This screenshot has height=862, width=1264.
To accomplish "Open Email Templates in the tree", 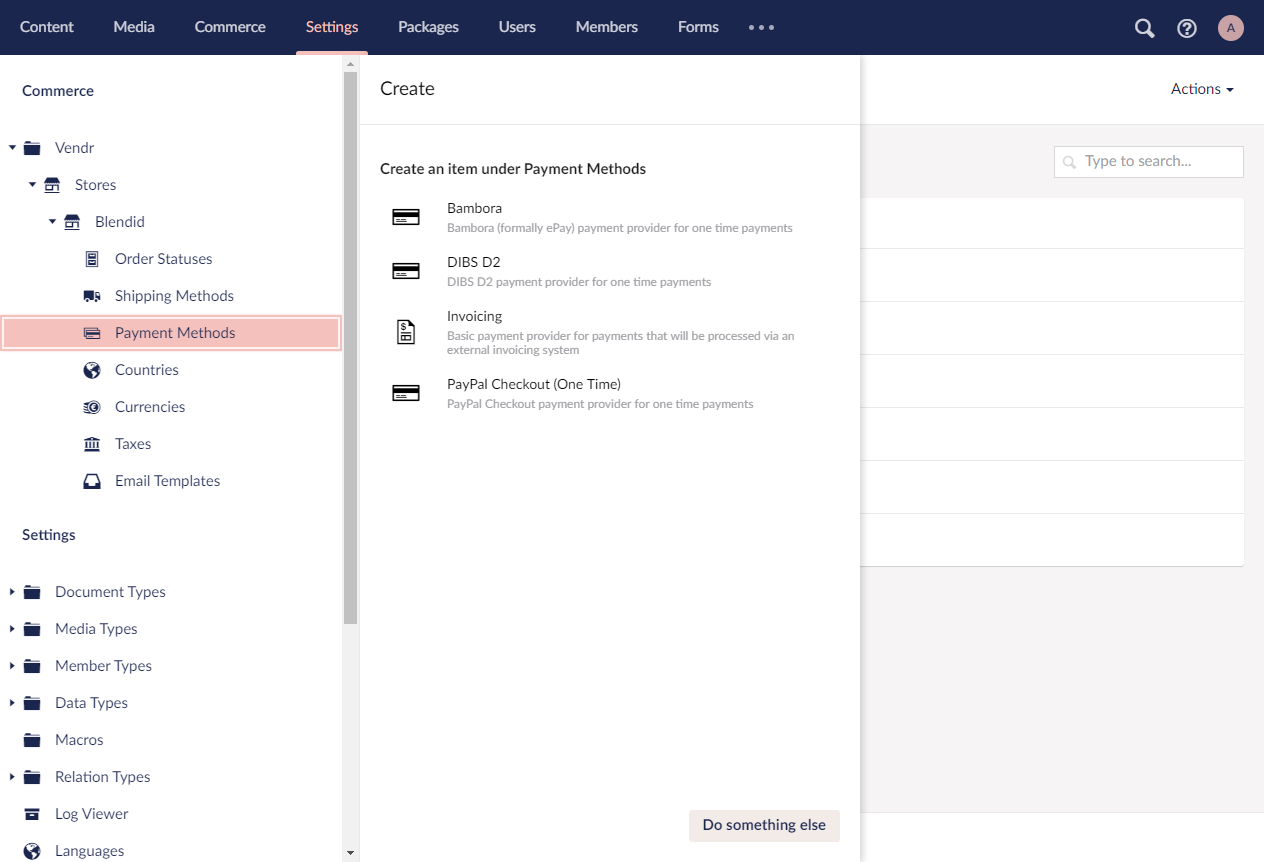I will pyautogui.click(x=167, y=481).
